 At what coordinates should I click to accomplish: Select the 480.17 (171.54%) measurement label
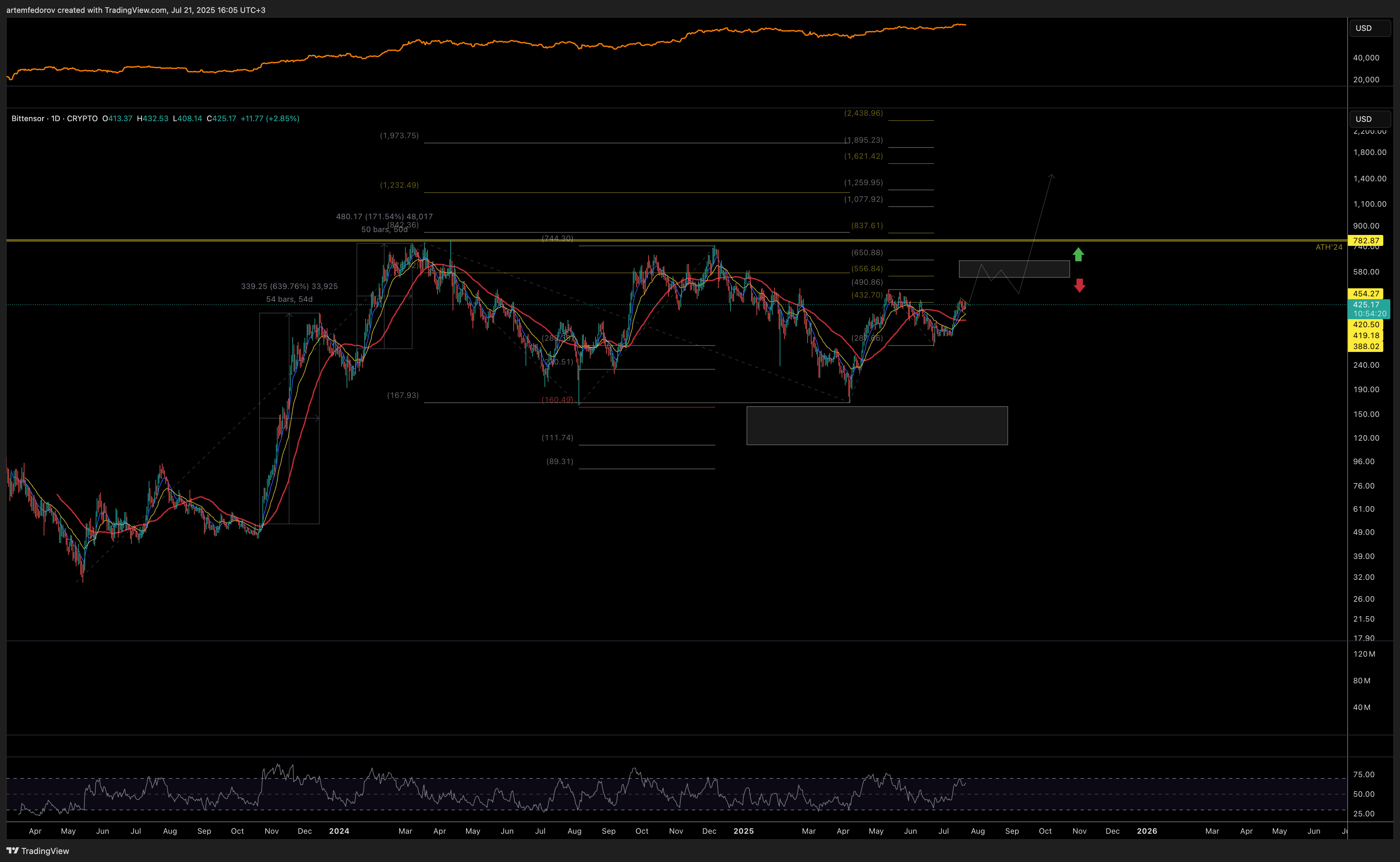(384, 216)
